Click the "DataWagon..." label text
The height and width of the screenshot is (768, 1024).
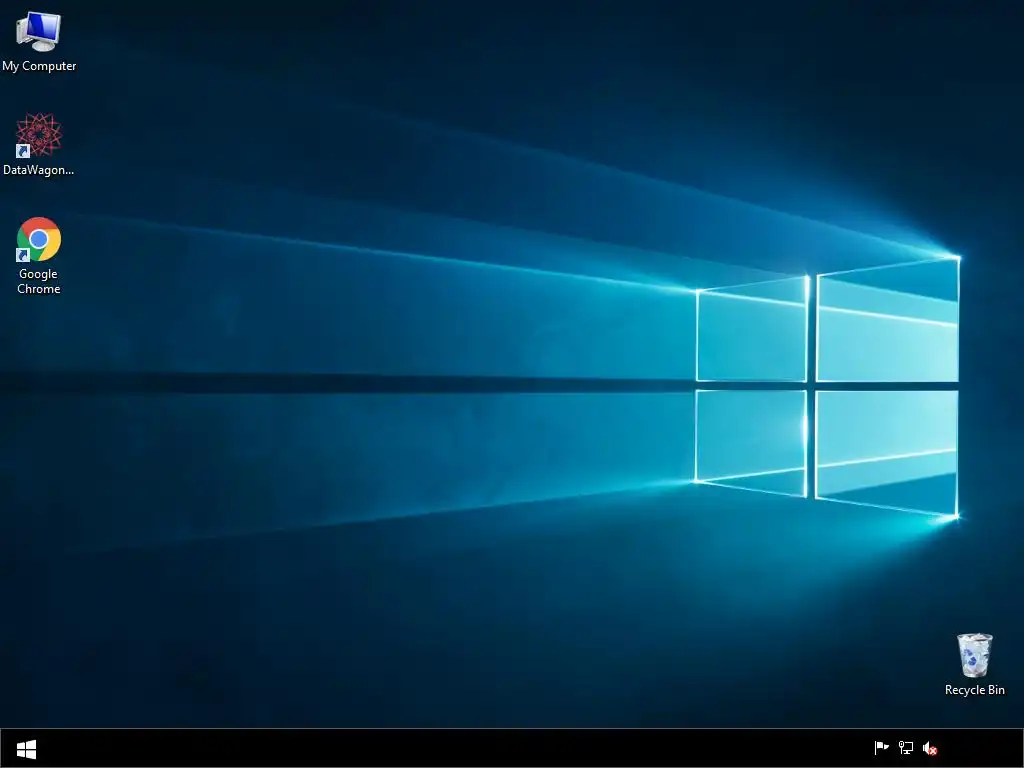39,170
